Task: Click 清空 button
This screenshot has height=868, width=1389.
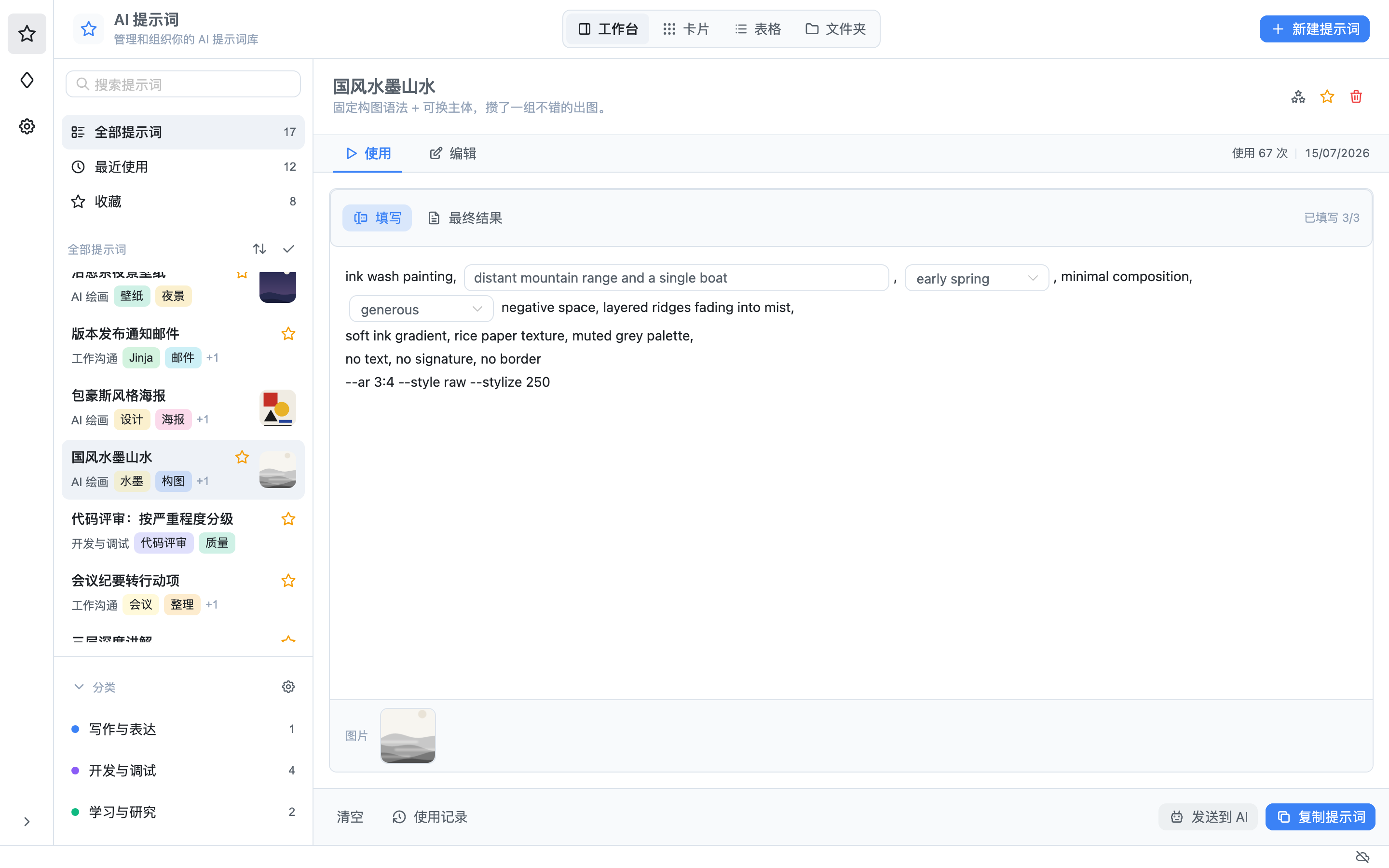Action: pyautogui.click(x=350, y=817)
